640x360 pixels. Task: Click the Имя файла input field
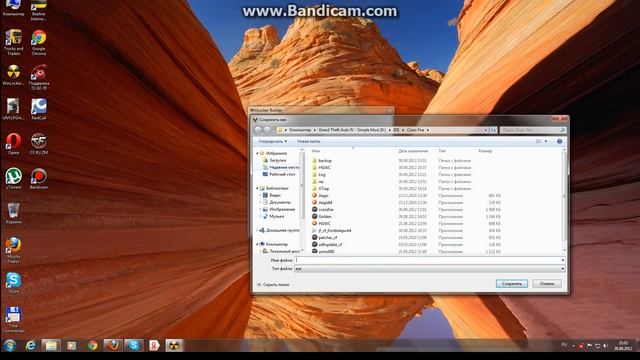pyautogui.click(x=429, y=260)
